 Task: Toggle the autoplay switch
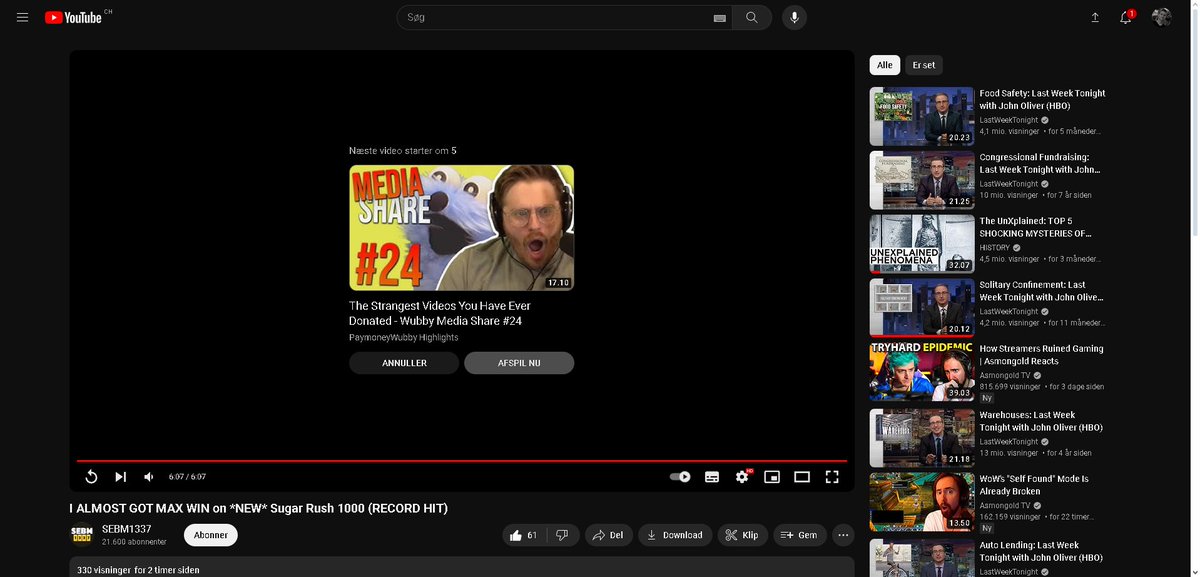pos(680,477)
